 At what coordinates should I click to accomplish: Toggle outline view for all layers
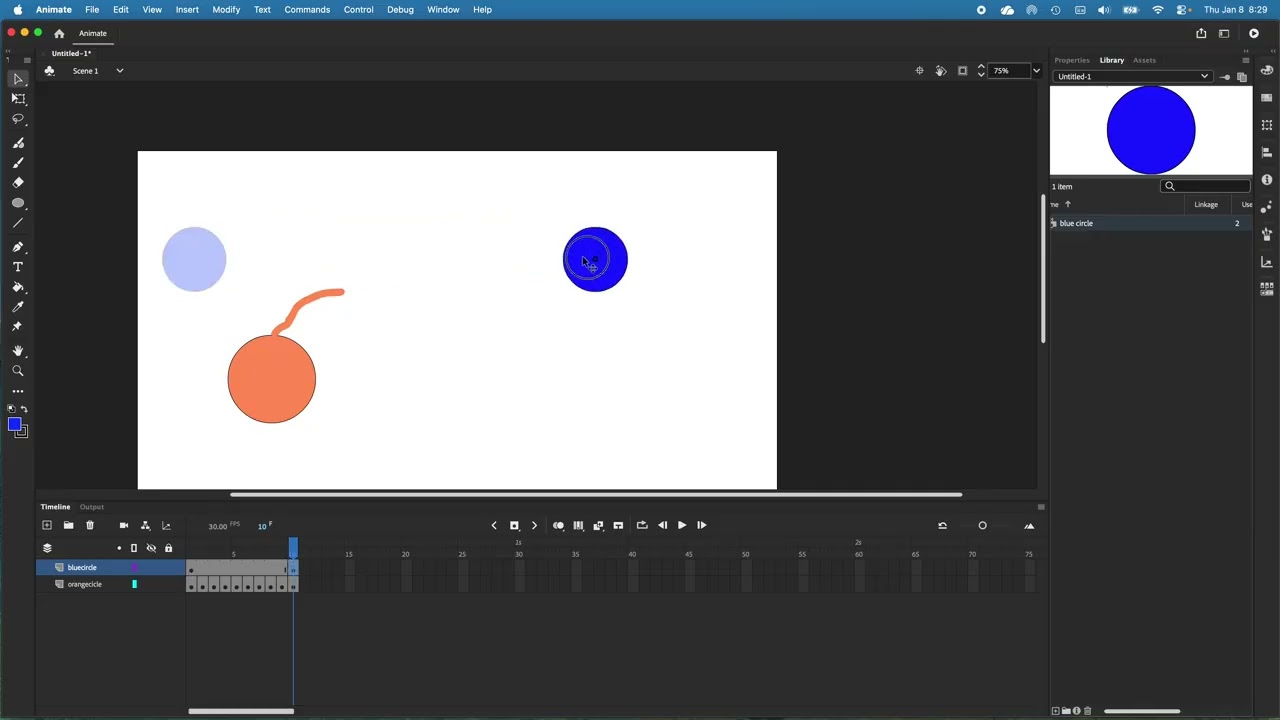134,548
